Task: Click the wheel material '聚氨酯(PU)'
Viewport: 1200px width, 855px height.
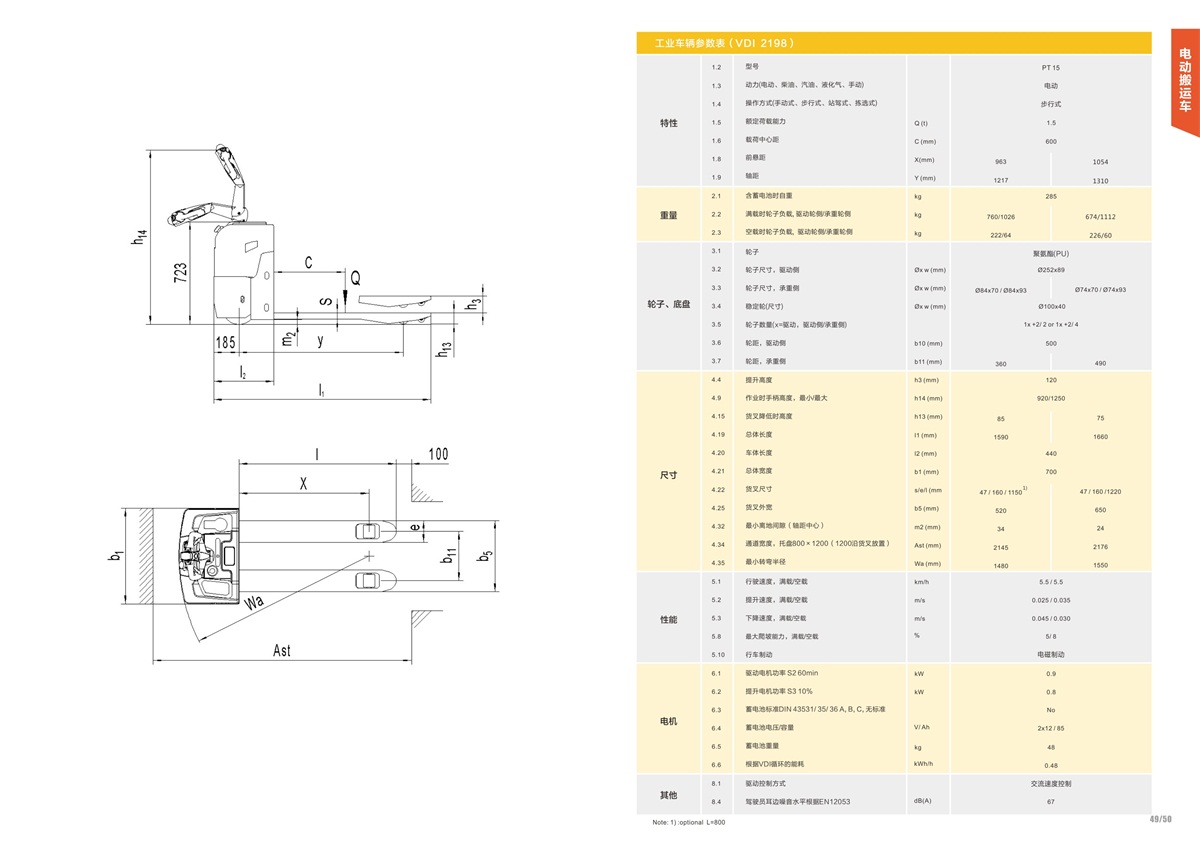Action: (x=1050, y=252)
